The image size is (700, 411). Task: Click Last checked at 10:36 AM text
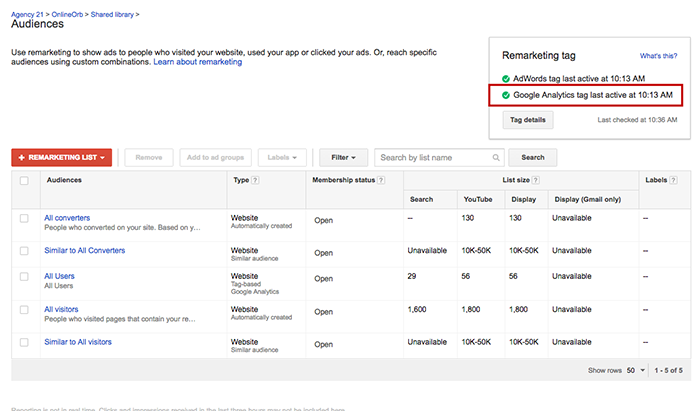click(638, 120)
